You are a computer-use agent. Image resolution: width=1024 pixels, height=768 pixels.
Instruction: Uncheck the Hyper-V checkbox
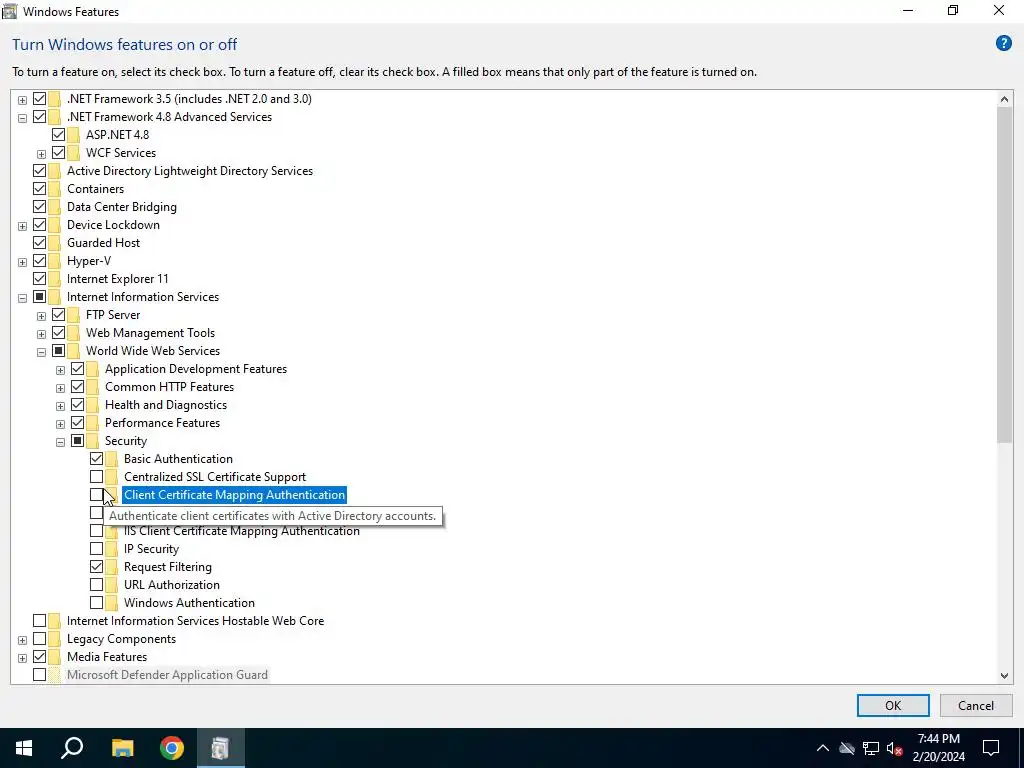39,261
